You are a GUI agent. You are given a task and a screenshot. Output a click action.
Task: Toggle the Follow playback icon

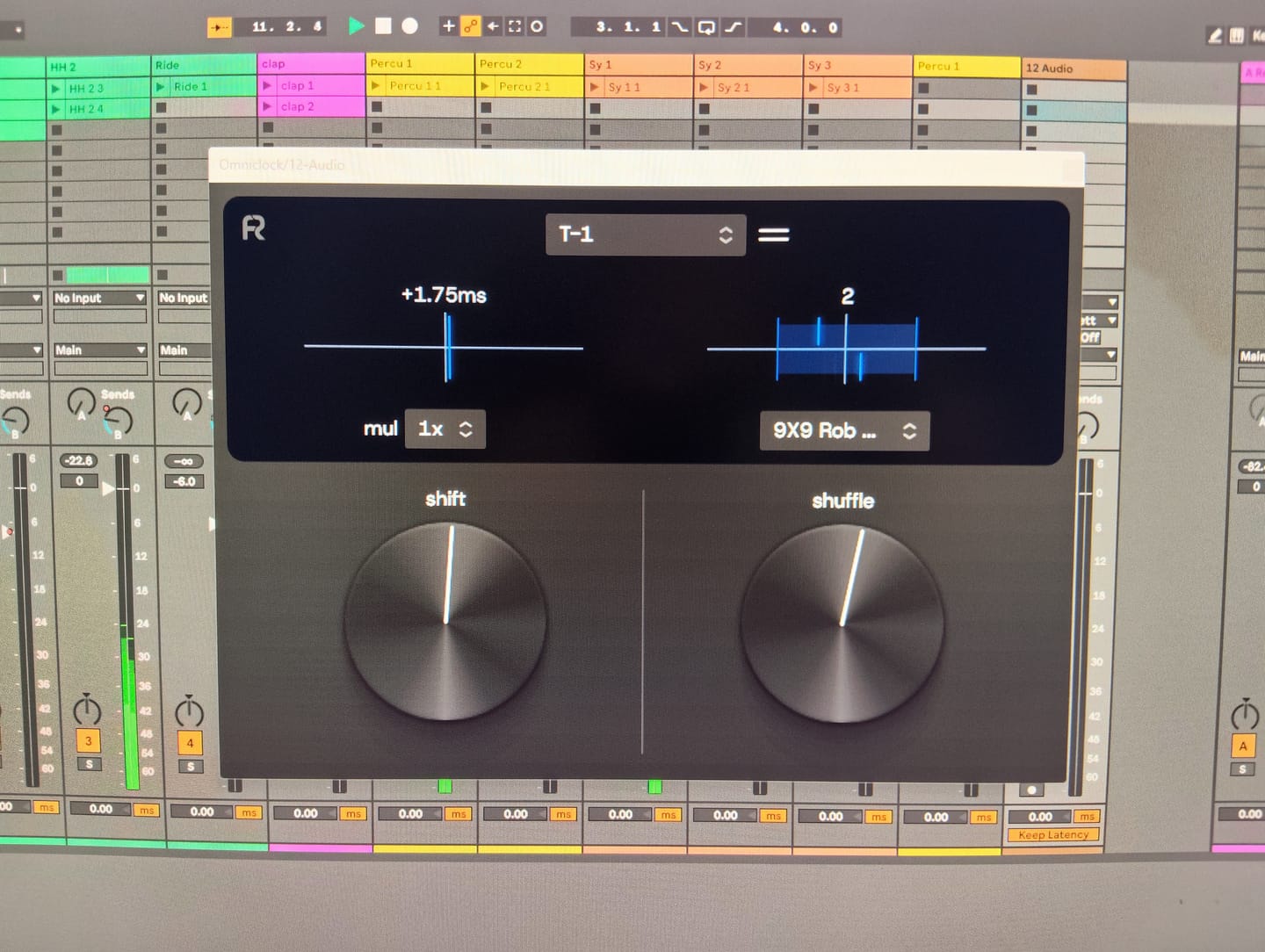click(219, 28)
